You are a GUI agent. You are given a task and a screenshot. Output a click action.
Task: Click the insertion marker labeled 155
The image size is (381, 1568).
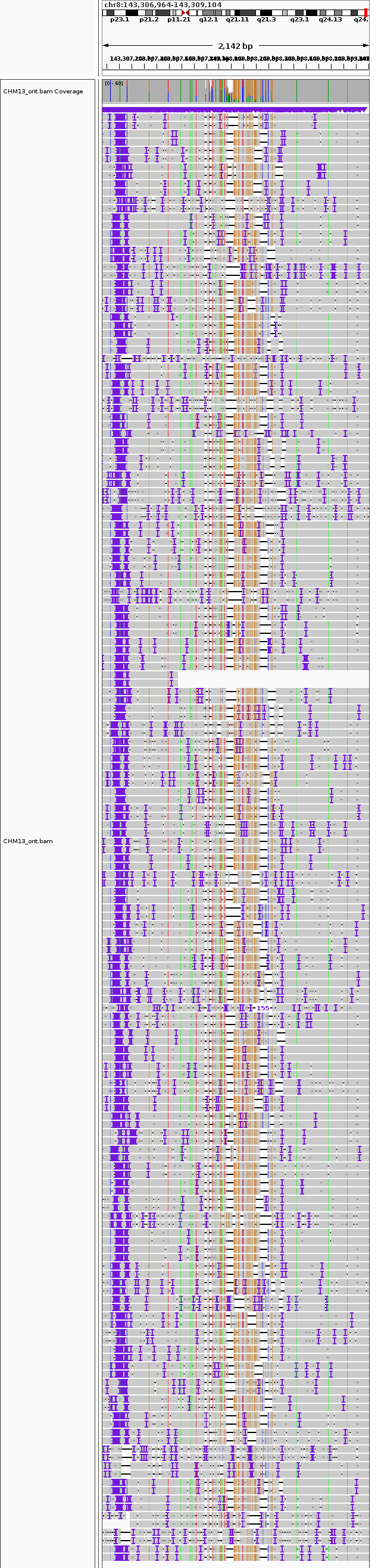pos(262,1008)
